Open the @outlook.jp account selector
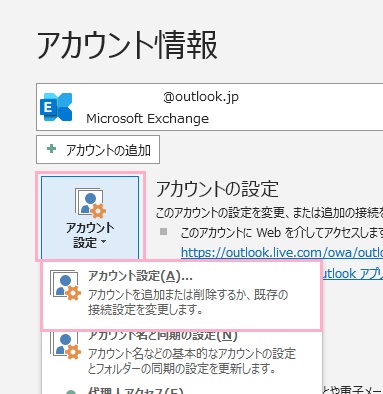 click(x=209, y=107)
